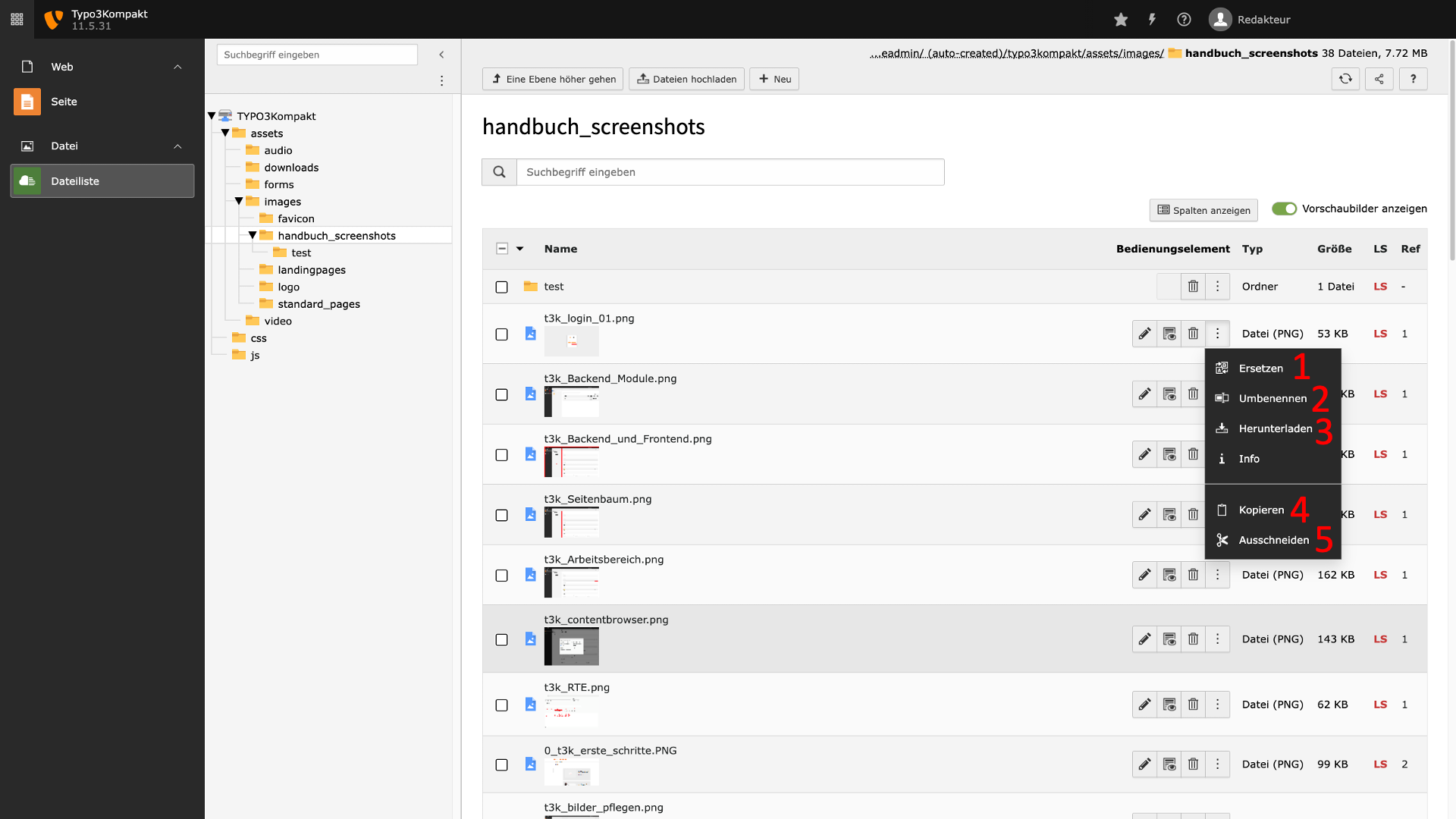Toggle Vorschaubilder anzeigen switch
This screenshot has height=819, width=1456.
[x=1284, y=209]
